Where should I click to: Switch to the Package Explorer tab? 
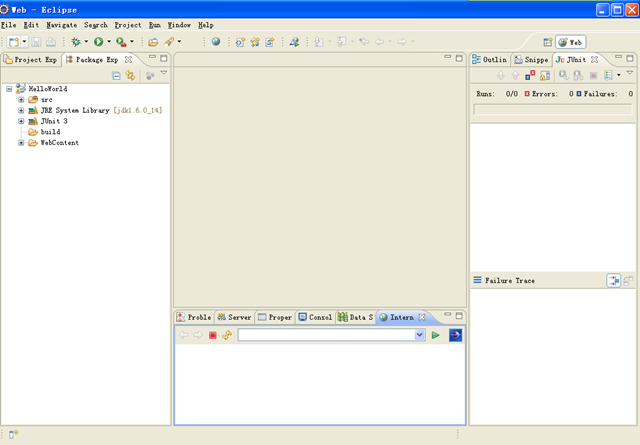[93, 60]
